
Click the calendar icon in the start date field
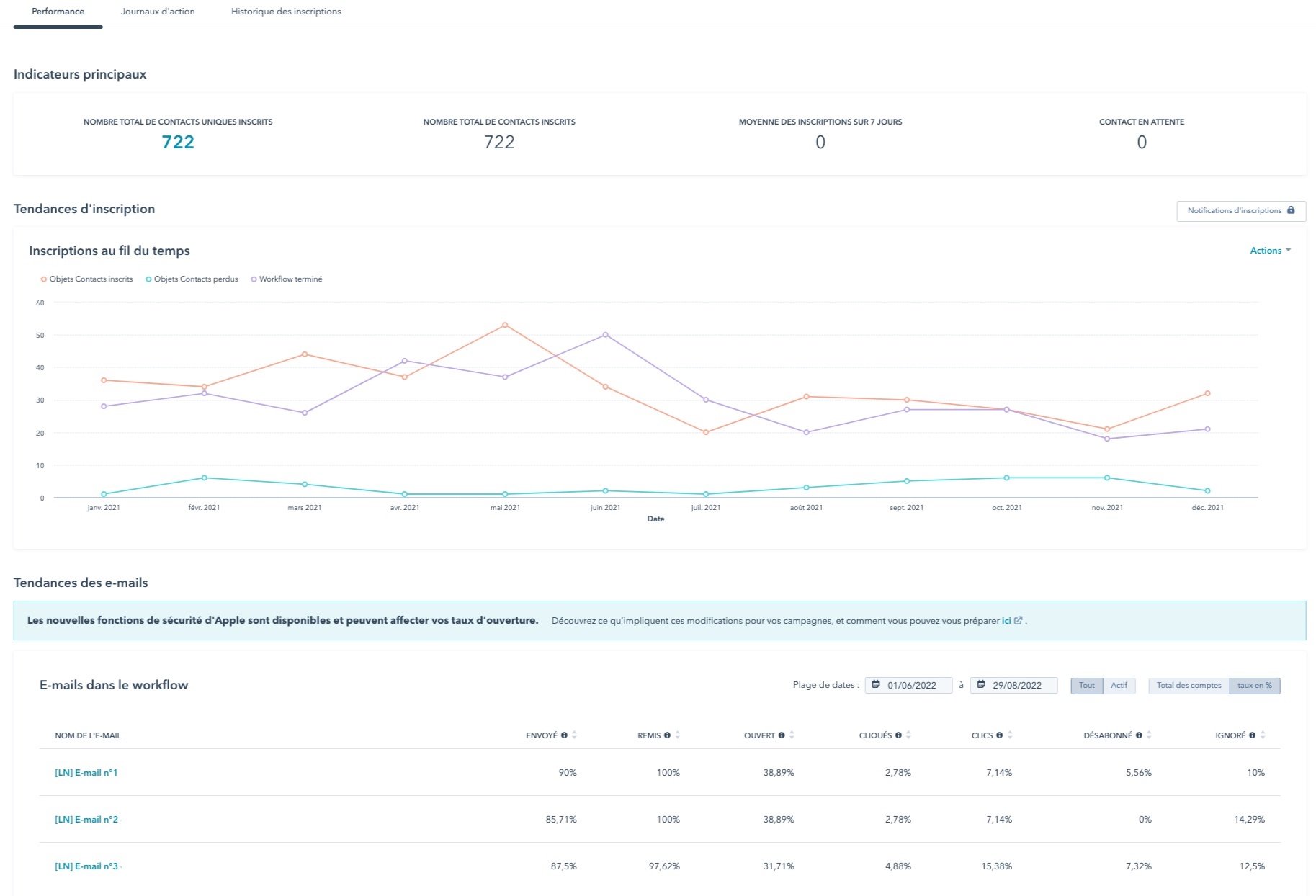tap(877, 684)
